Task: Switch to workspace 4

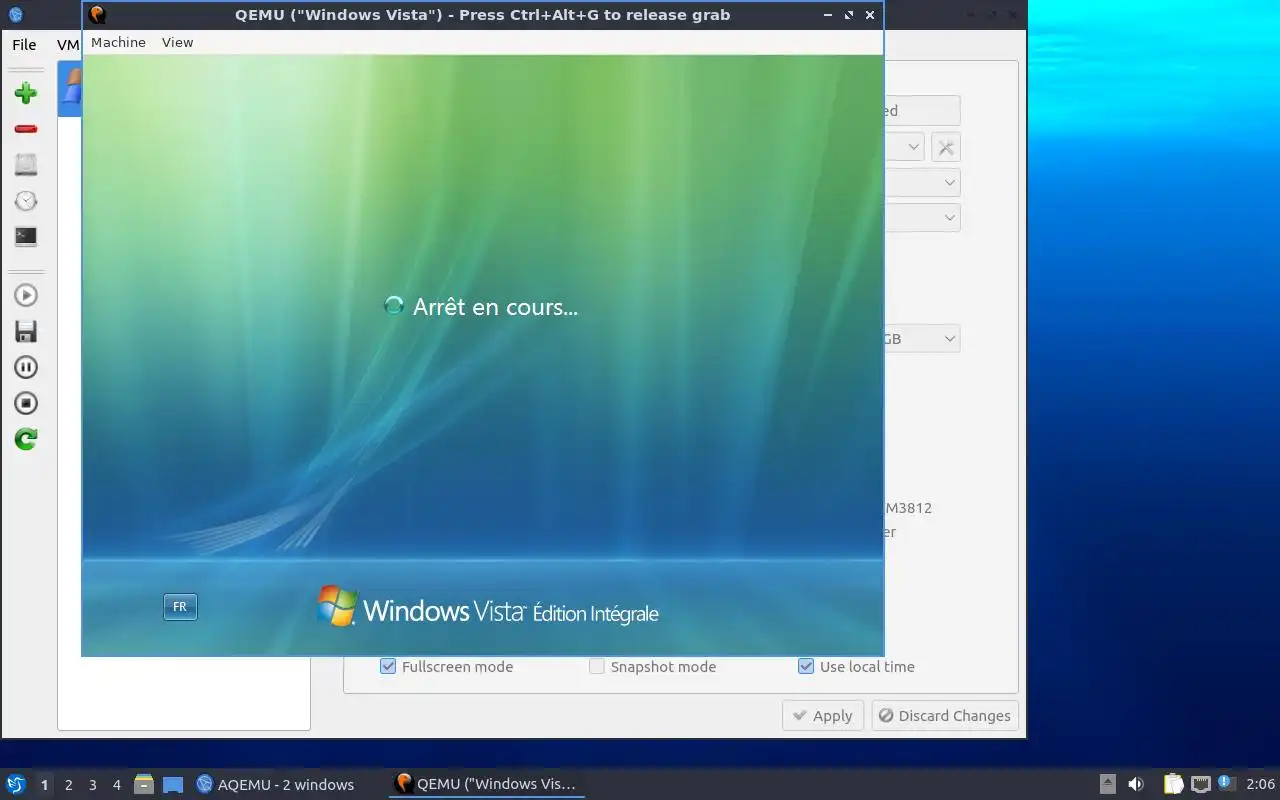Action: [116, 785]
